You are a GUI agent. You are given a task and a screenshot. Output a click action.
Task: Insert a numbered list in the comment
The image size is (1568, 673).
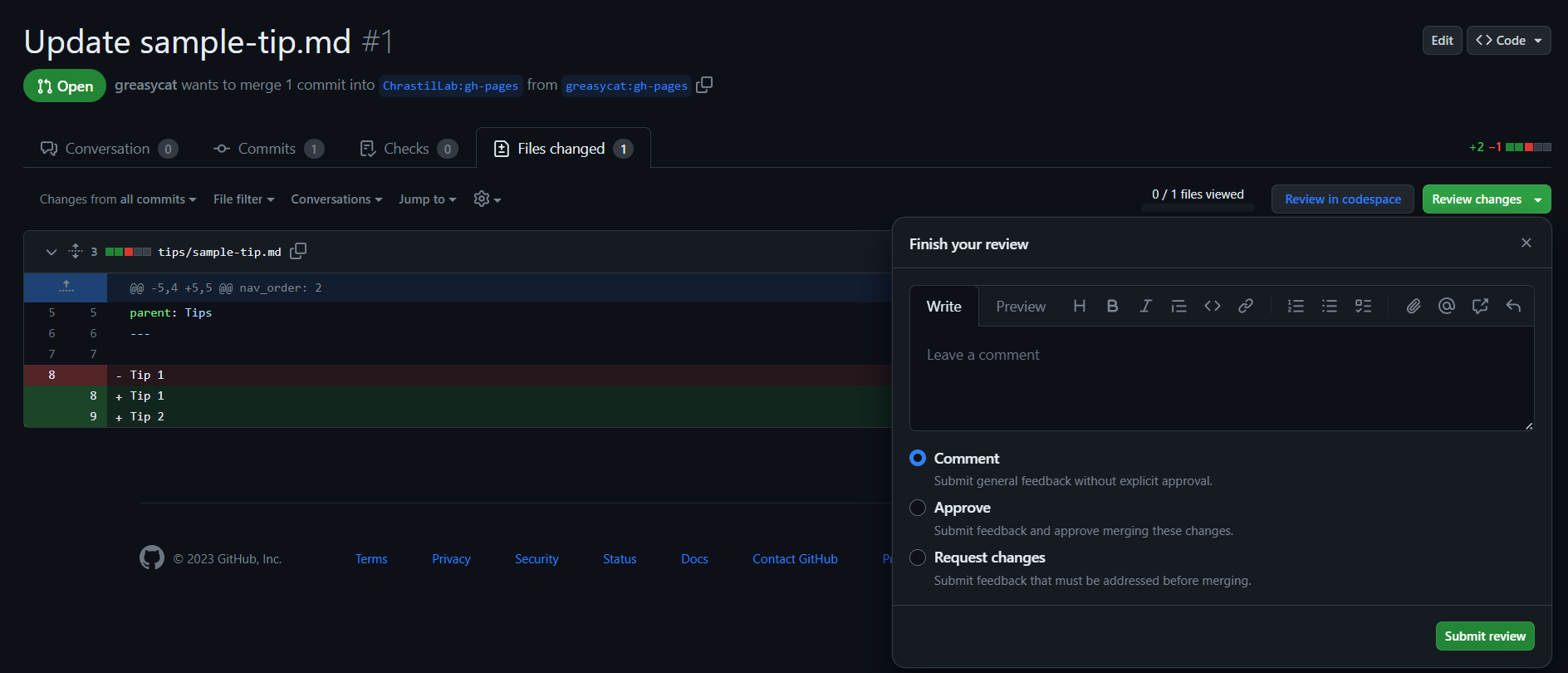pos(1296,306)
